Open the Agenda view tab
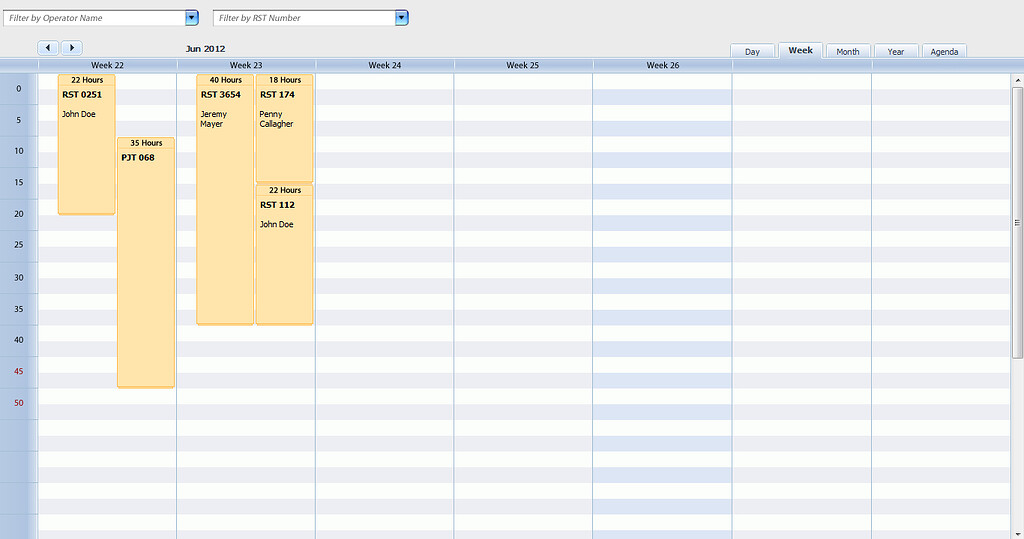This screenshot has height=539, width=1024. pyautogui.click(x=944, y=52)
